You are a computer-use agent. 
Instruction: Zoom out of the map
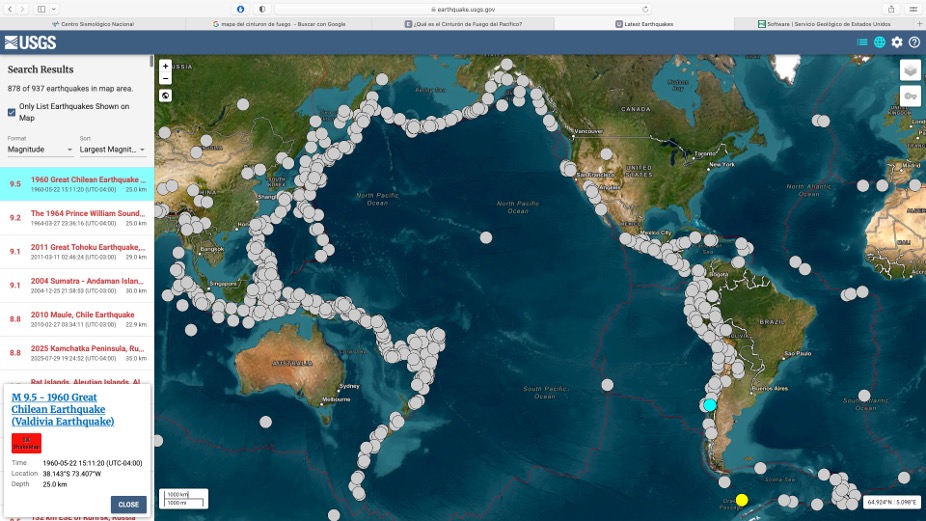point(165,78)
